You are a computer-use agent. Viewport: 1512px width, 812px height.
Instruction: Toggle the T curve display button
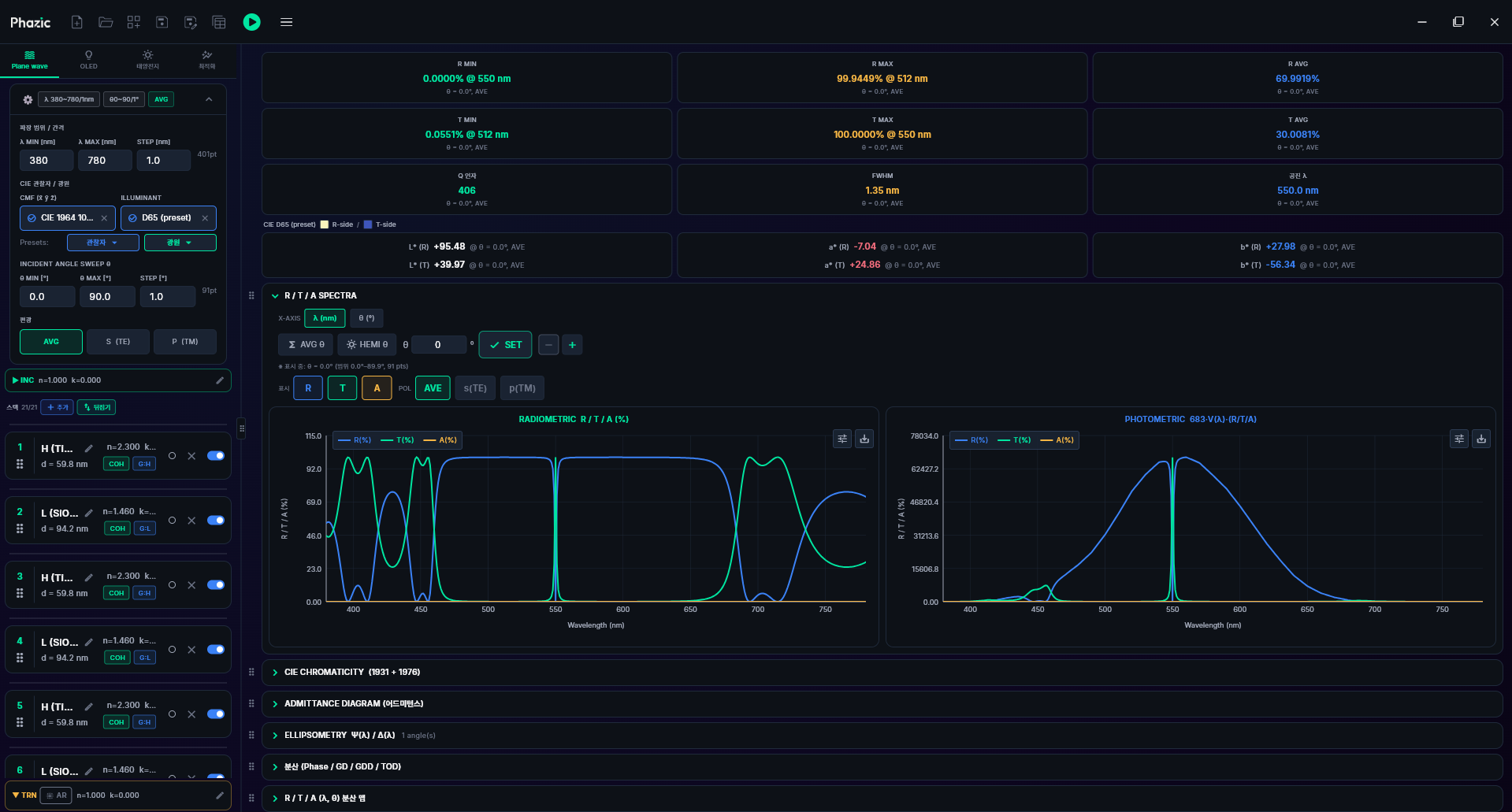coord(342,388)
